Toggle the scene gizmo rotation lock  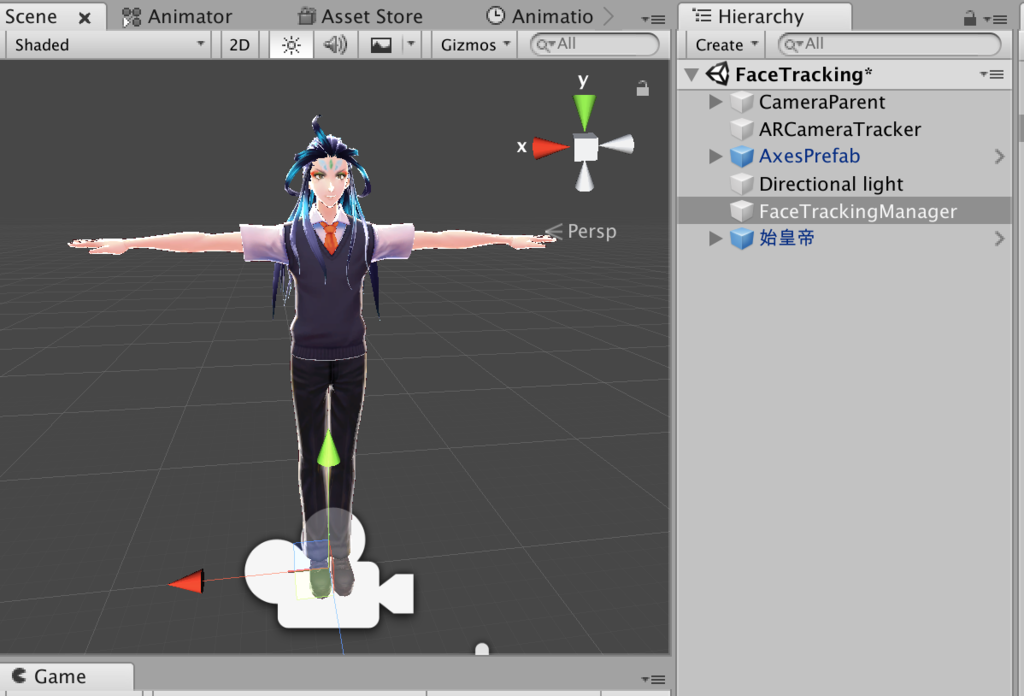[x=643, y=88]
